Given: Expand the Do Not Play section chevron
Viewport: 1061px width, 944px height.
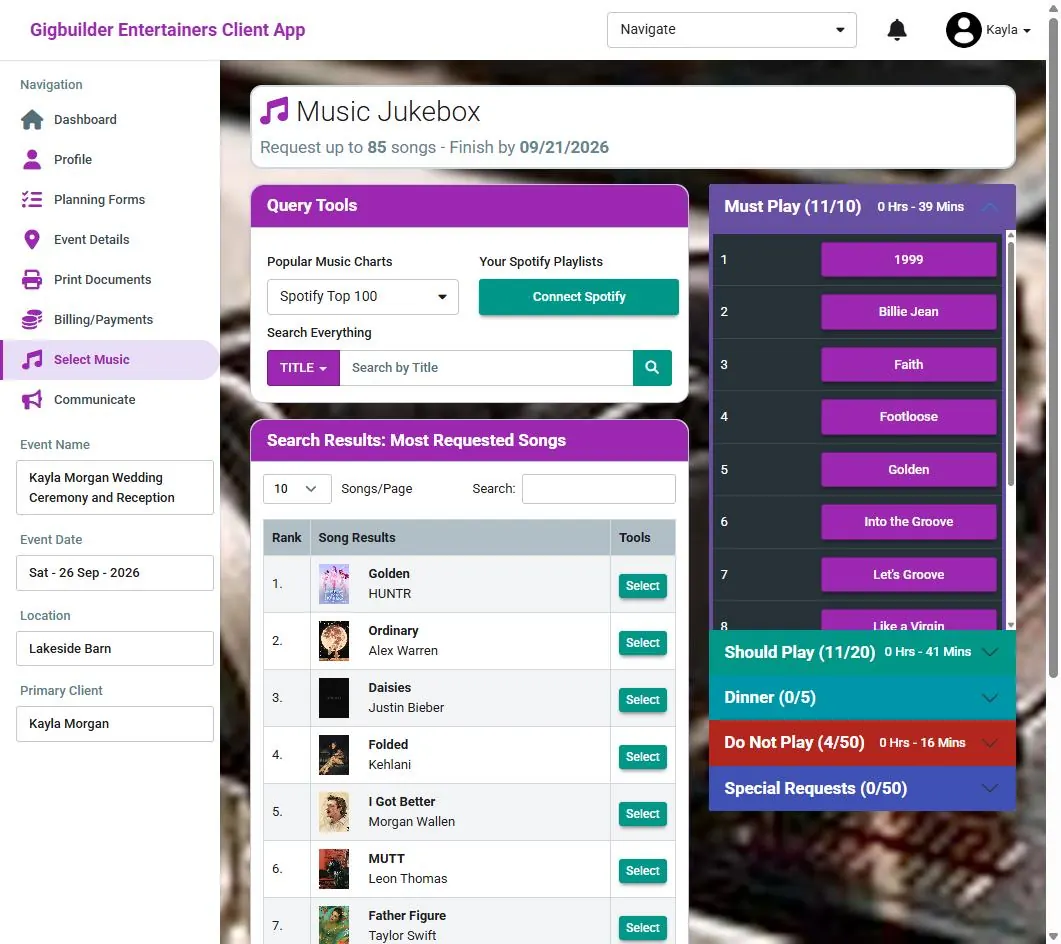Looking at the screenshot, I should pyautogui.click(x=989, y=742).
